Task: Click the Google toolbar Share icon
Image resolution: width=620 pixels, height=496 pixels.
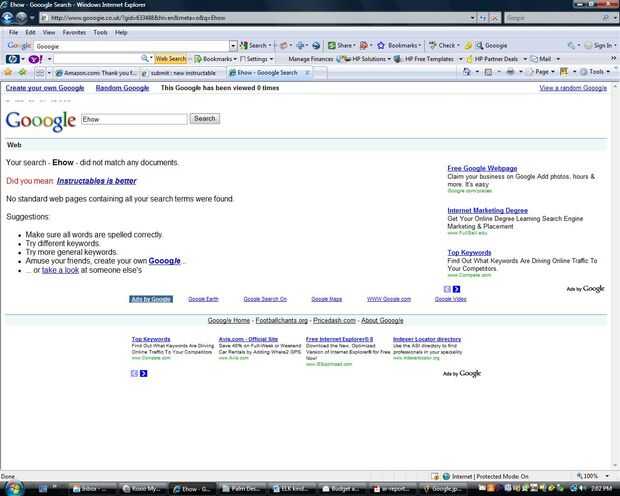Action: tap(332, 45)
